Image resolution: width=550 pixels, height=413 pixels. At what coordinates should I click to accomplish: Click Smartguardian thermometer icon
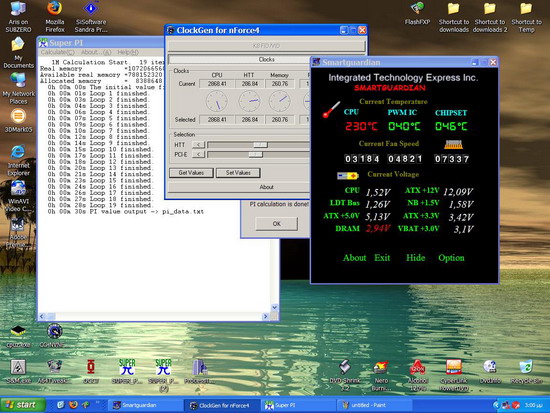[331, 109]
